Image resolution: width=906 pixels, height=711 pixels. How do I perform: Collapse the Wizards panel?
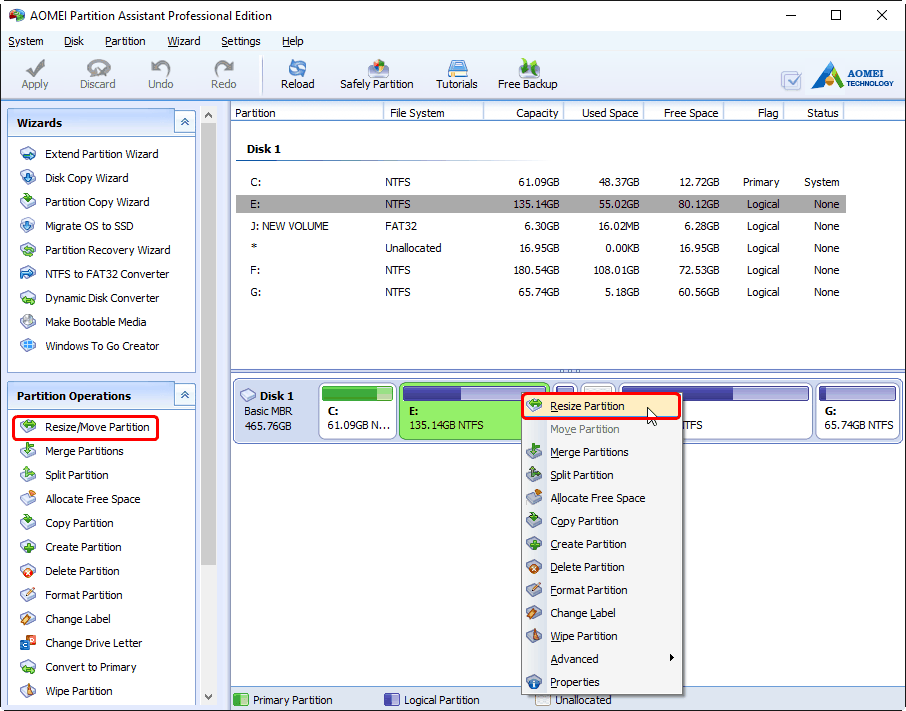pos(185,122)
